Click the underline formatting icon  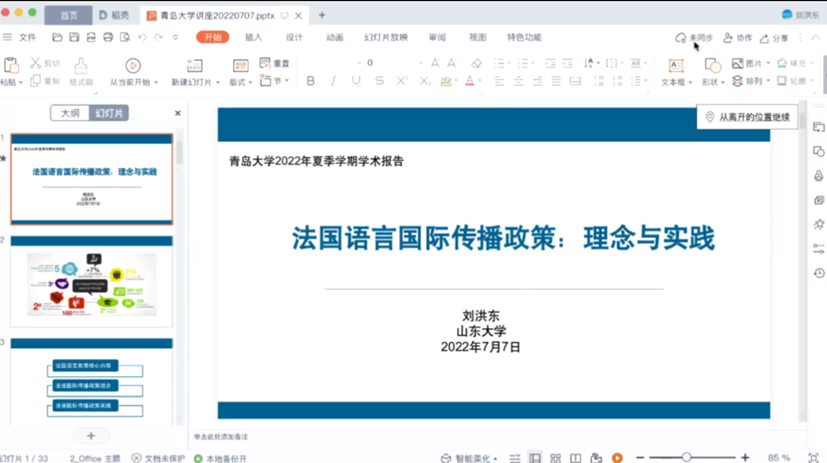tap(356, 81)
